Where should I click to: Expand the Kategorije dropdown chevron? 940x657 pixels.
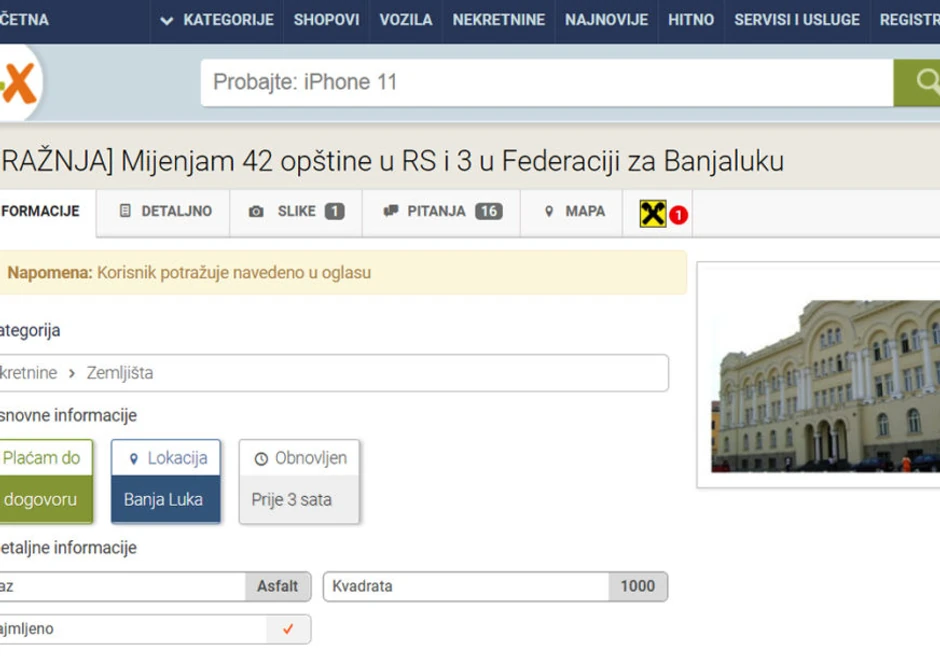[x=167, y=21]
